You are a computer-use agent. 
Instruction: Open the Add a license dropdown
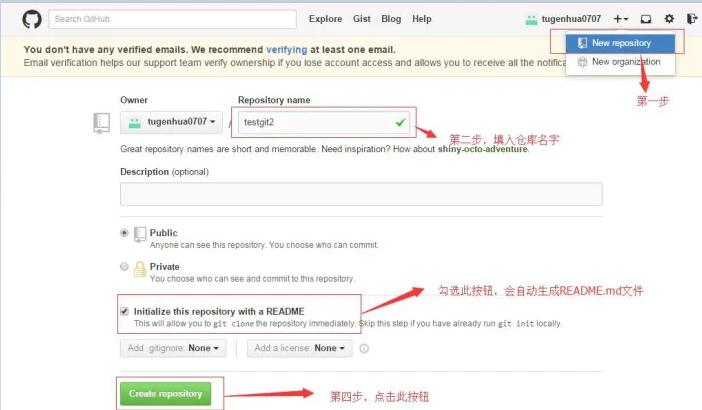coord(300,348)
